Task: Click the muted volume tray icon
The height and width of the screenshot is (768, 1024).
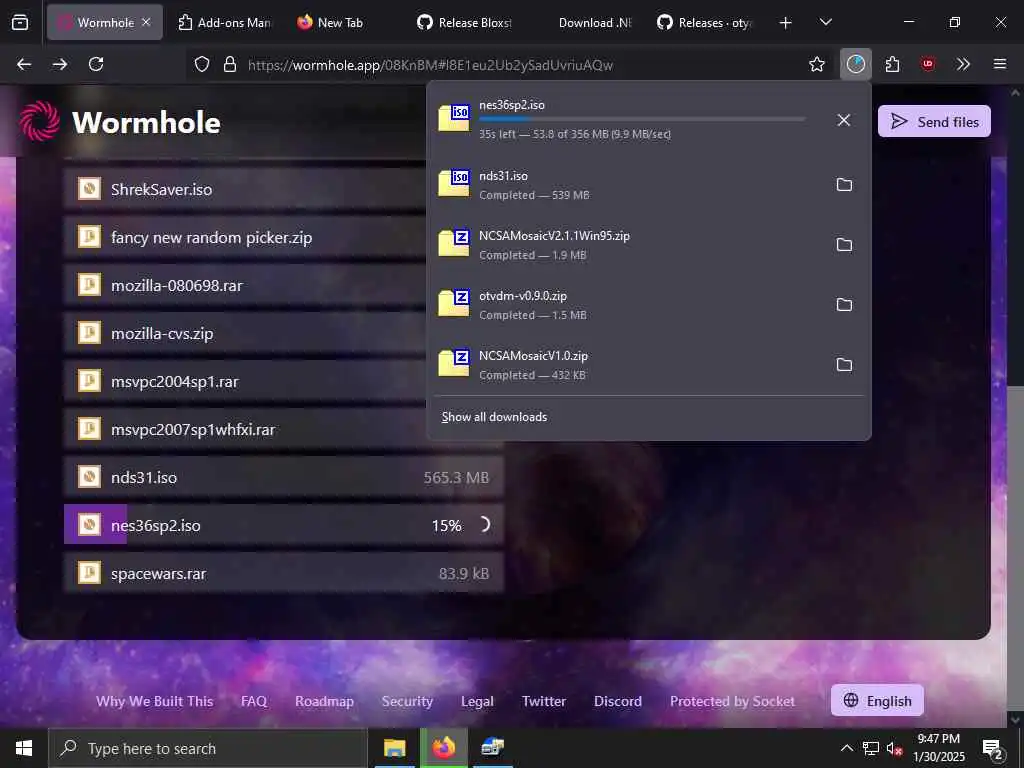Action: (x=894, y=748)
